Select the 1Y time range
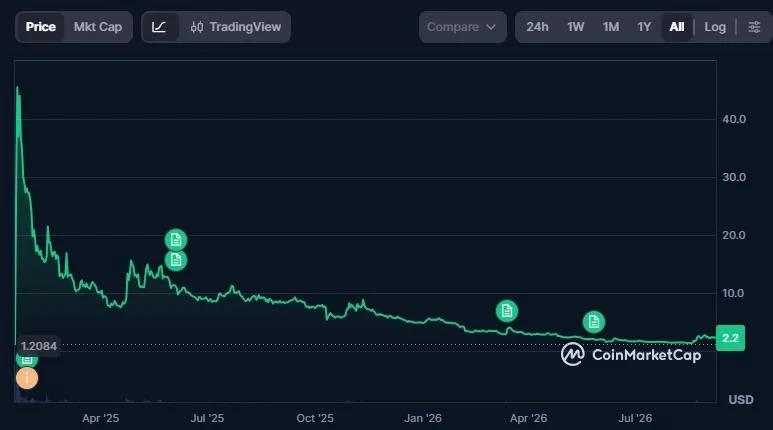Viewport: 773px width, 430px height. coord(644,27)
